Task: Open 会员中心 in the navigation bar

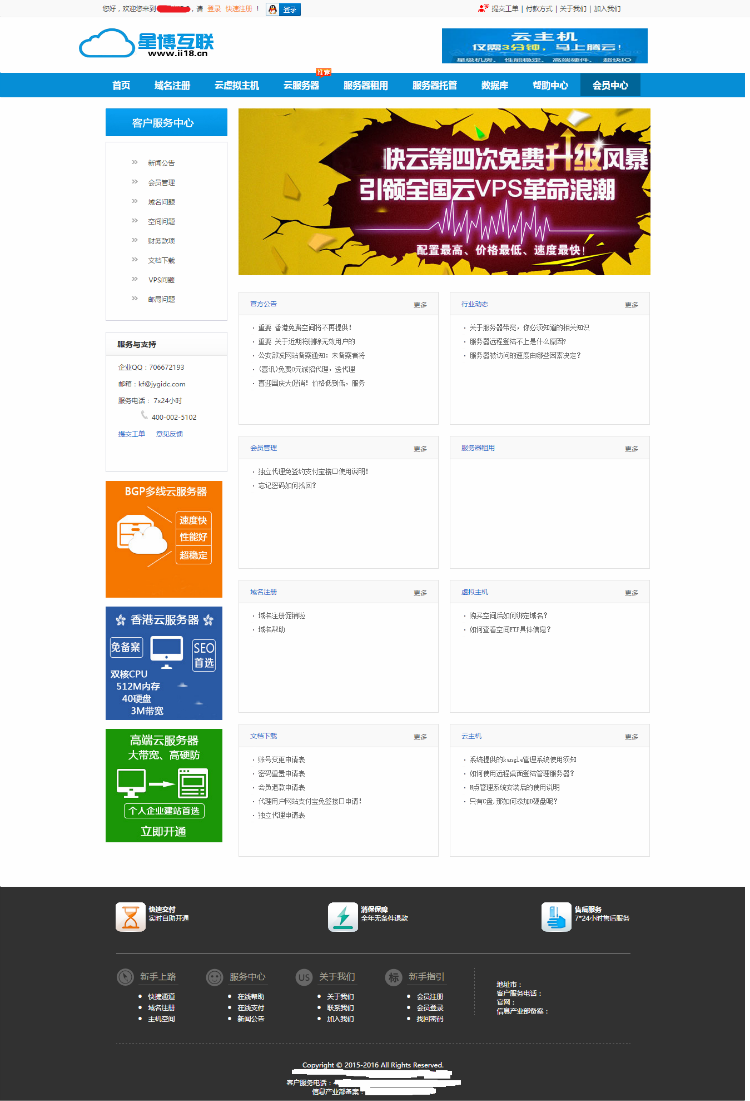Action: pos(610,85)
